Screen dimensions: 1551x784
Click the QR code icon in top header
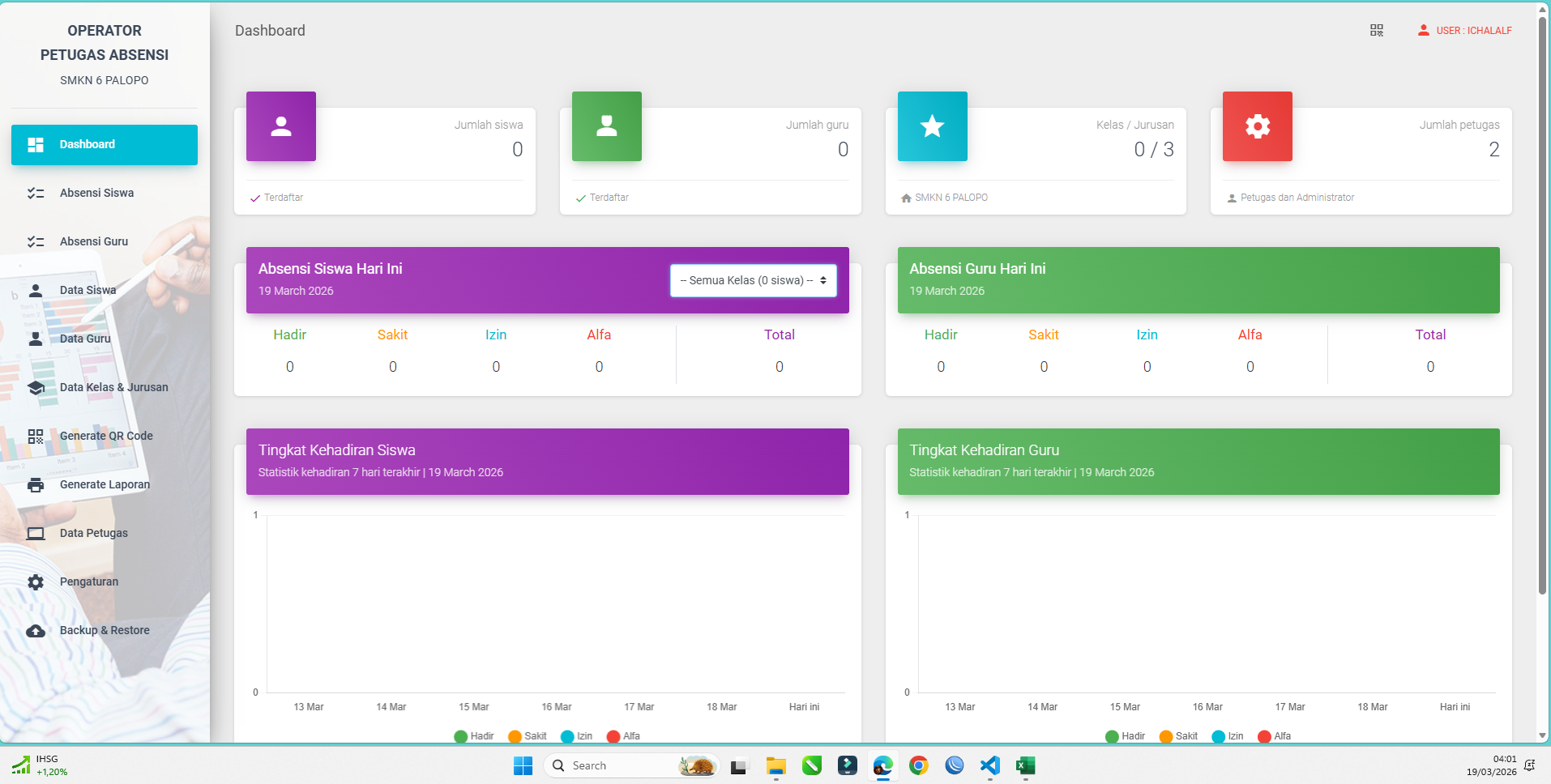point(1376,31)
